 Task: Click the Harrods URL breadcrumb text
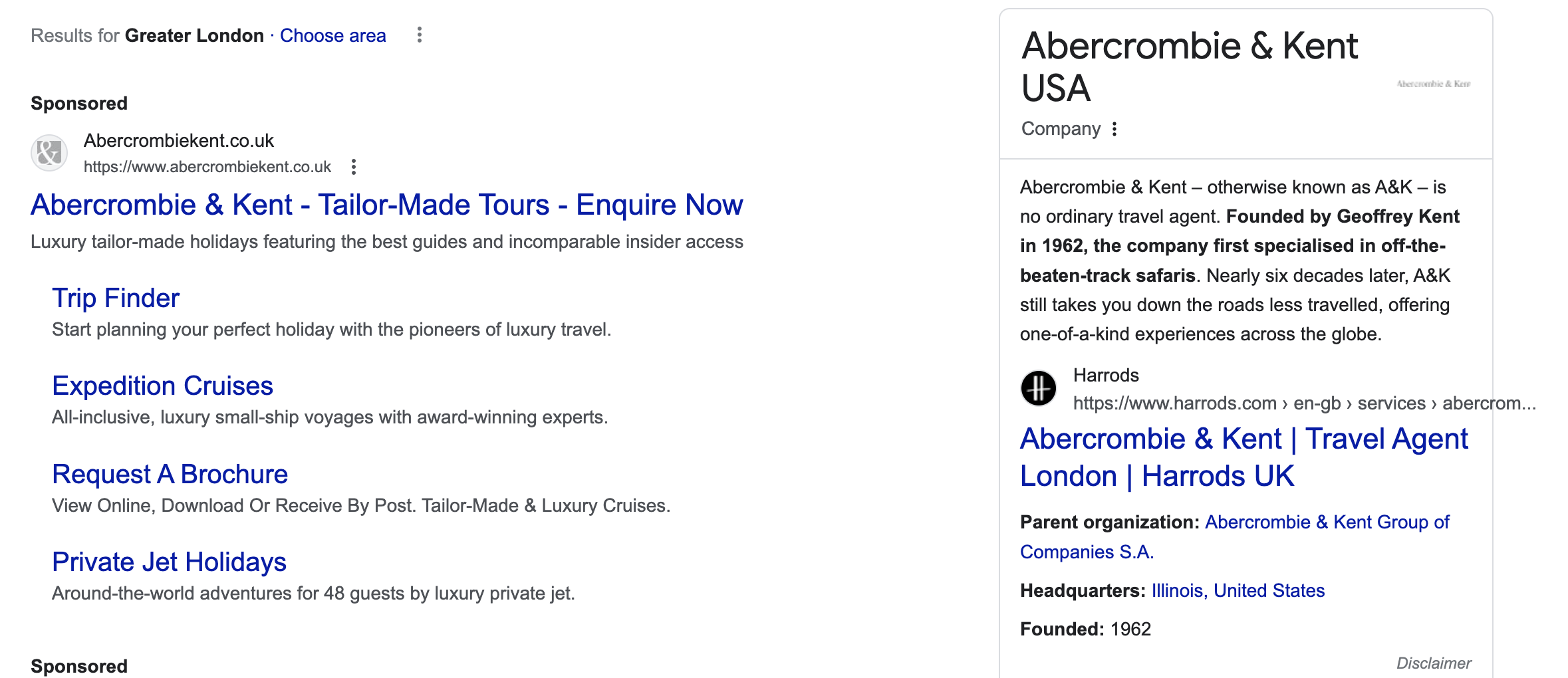coord(1303,403)
